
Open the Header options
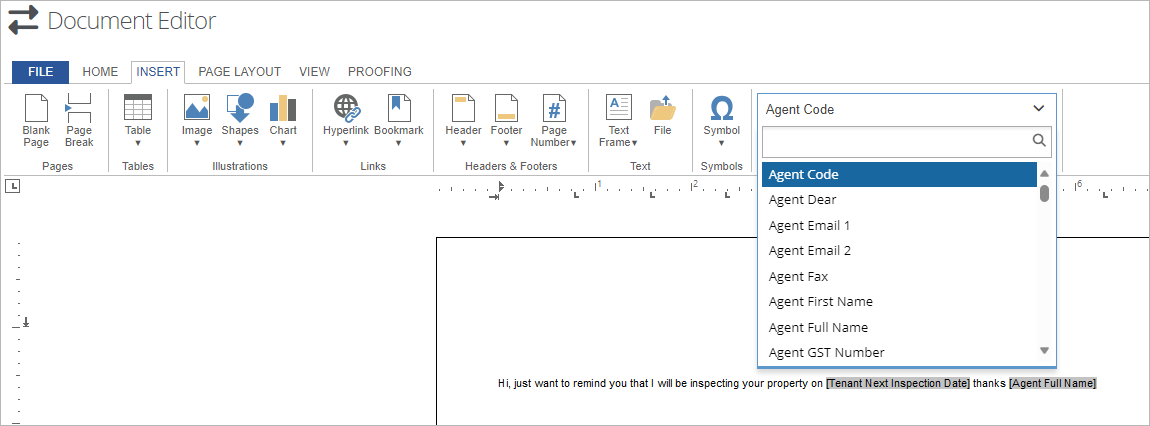click(464, 121)
